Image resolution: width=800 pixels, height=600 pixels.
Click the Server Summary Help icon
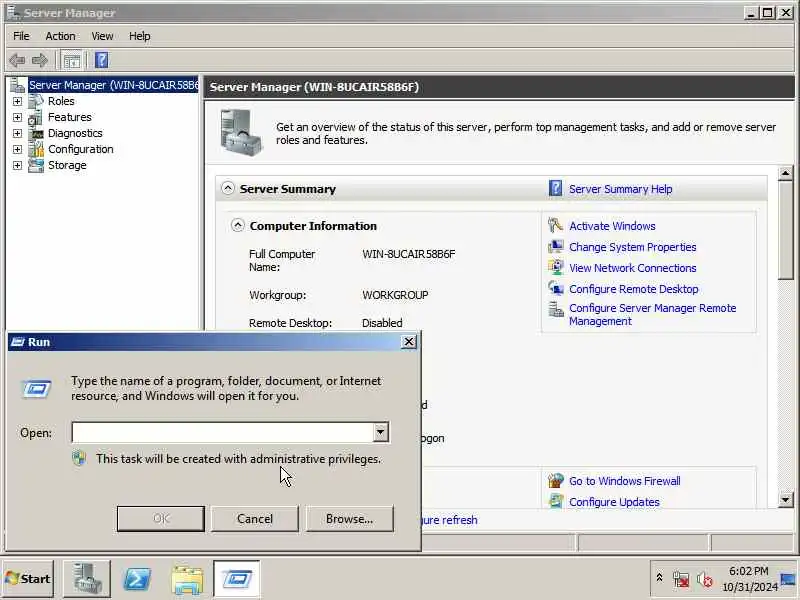point(556,188)
